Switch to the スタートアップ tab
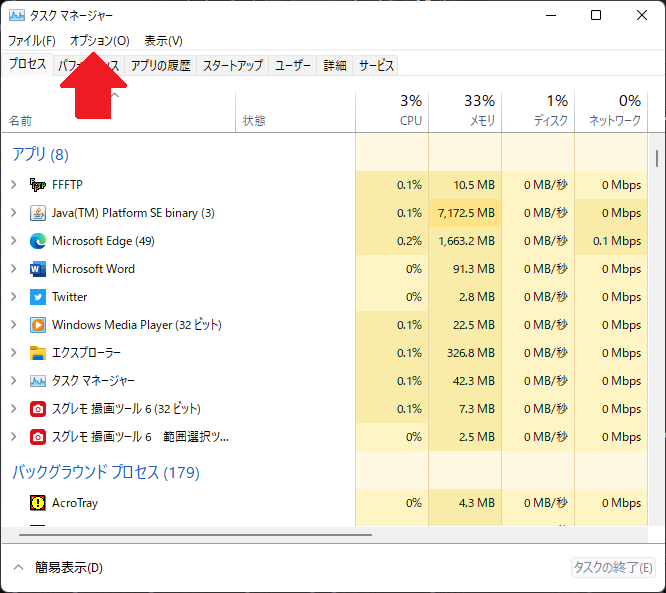 (233, 65)
